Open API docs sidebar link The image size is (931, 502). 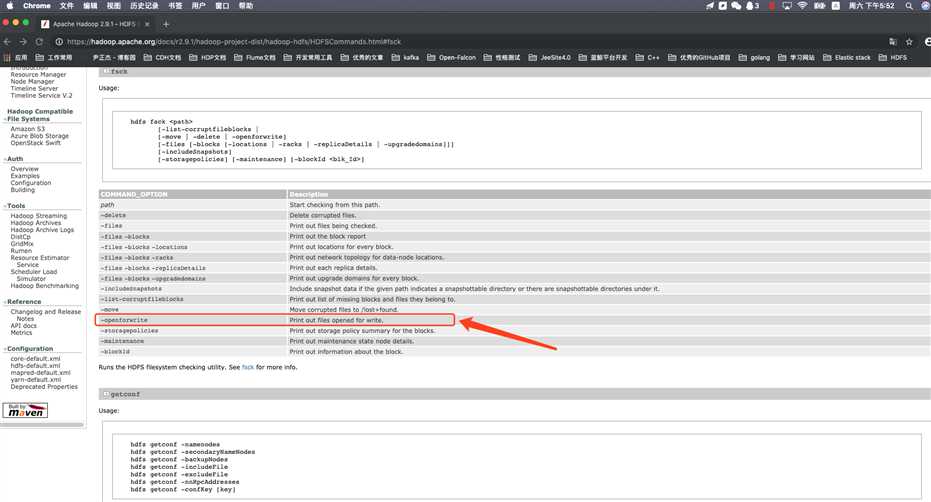pyautogui.click(x=24, y=326)
